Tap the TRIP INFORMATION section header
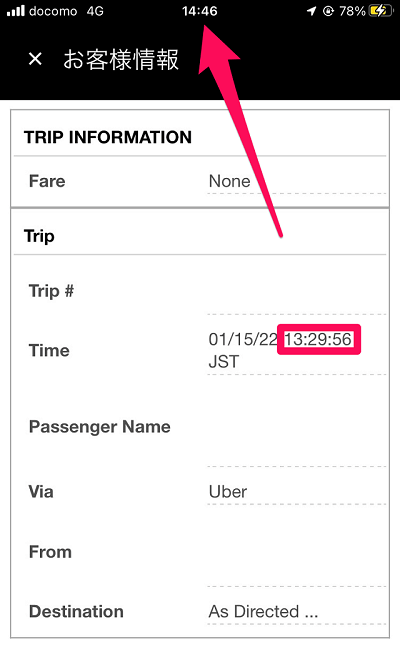The height and width of the screenshot is (652, 400). 108,137
